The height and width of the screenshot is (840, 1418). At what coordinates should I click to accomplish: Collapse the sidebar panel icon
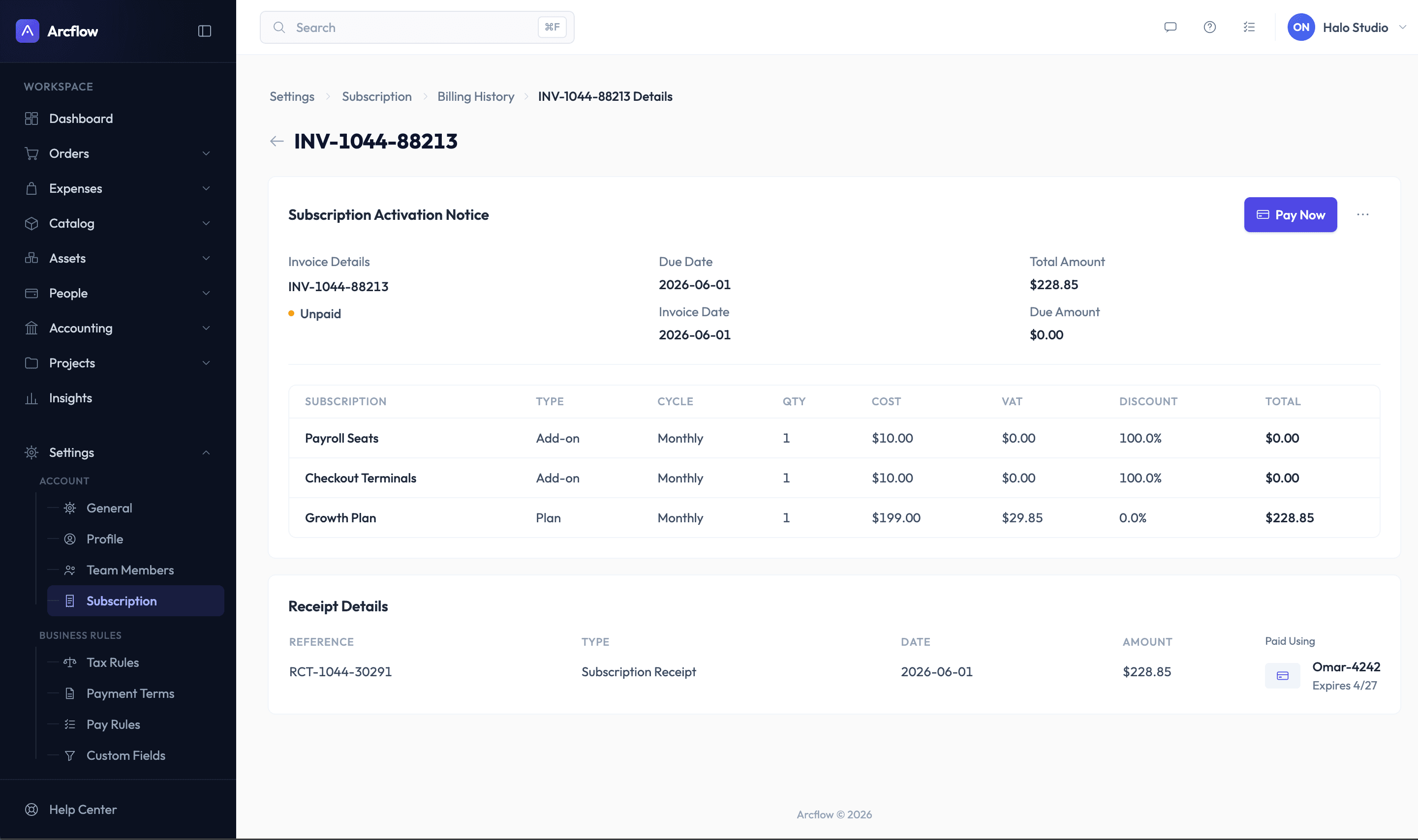point(204,31)
